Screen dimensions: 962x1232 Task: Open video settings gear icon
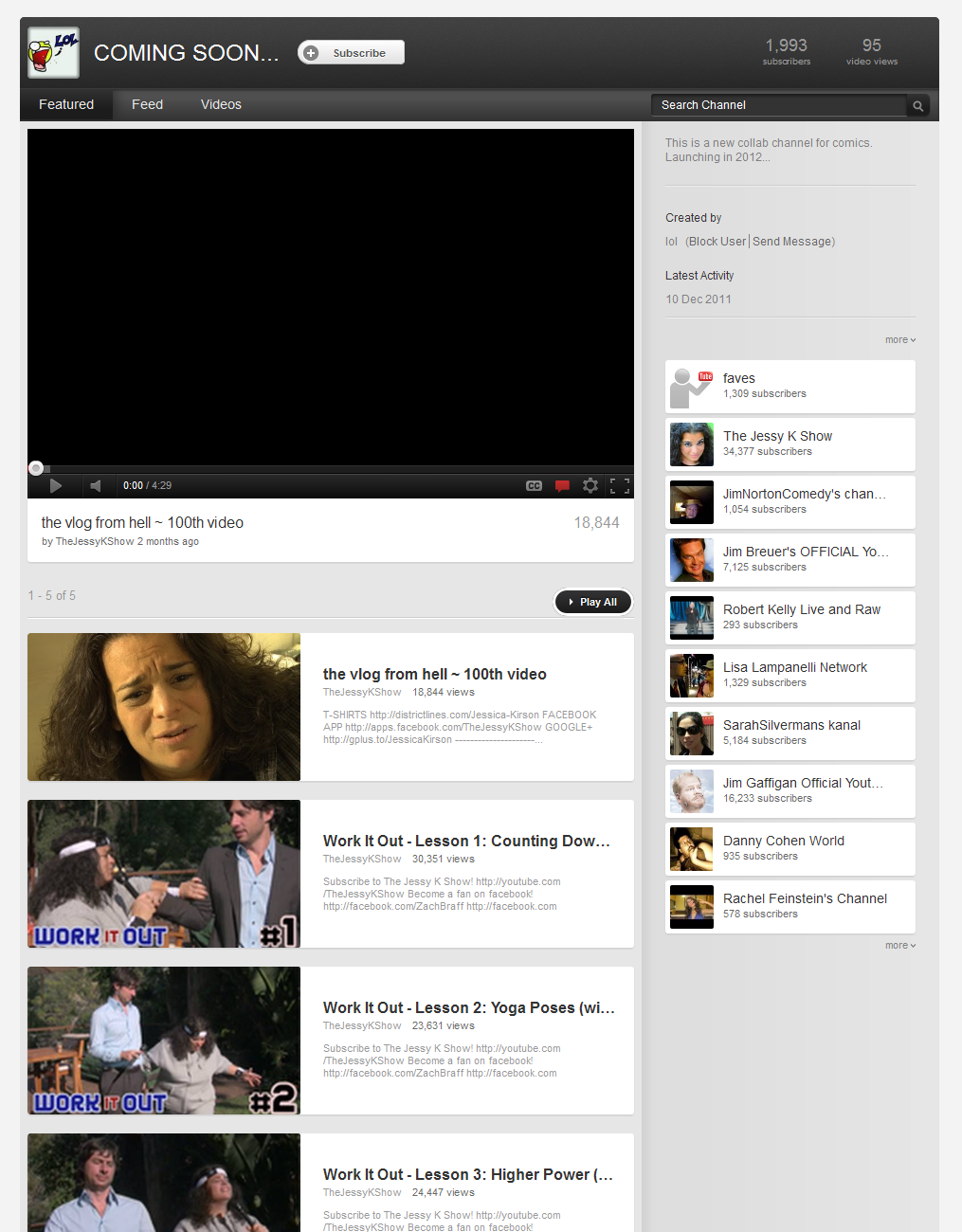pyautogui.click(x=590, y=486)
